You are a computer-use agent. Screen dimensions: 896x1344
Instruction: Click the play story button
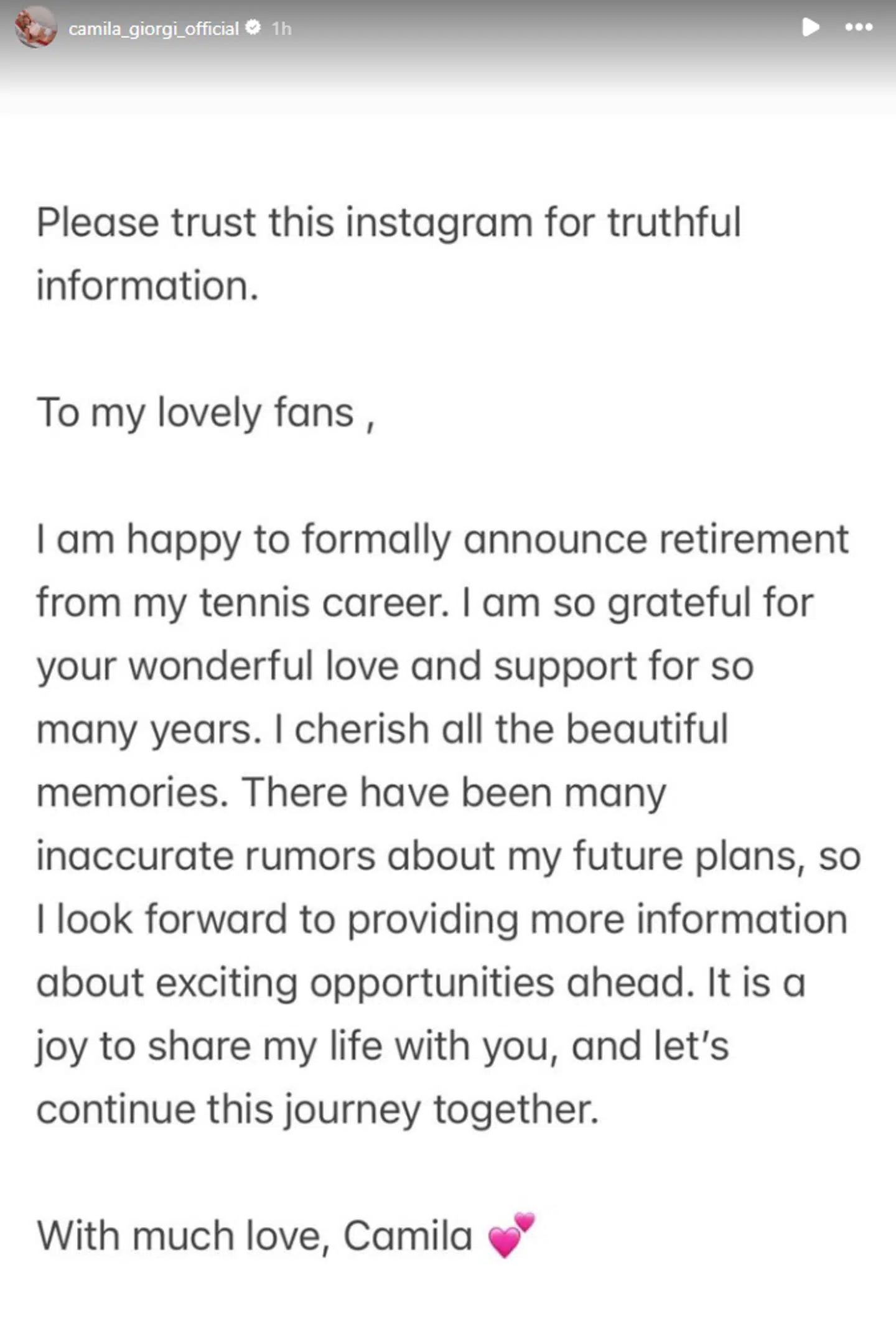[810, 27]
